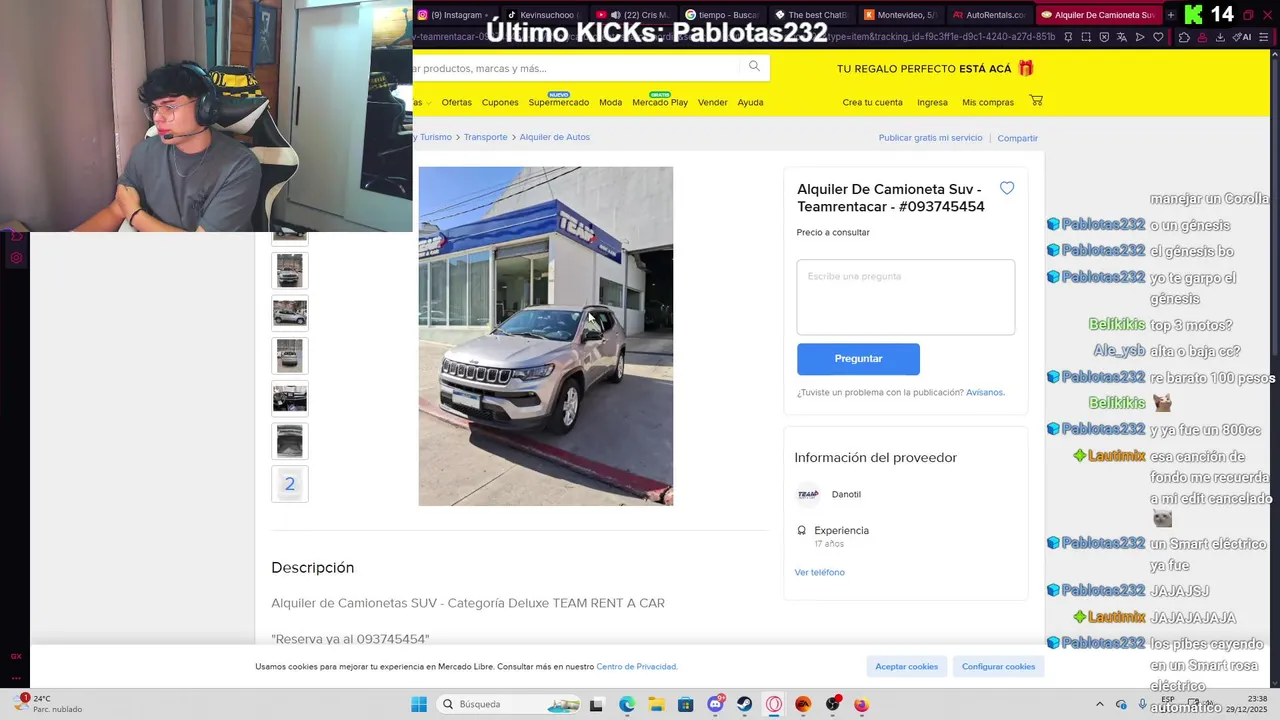Switch to The best ChatB tab
1280x720 pixels.
[811, 15]
